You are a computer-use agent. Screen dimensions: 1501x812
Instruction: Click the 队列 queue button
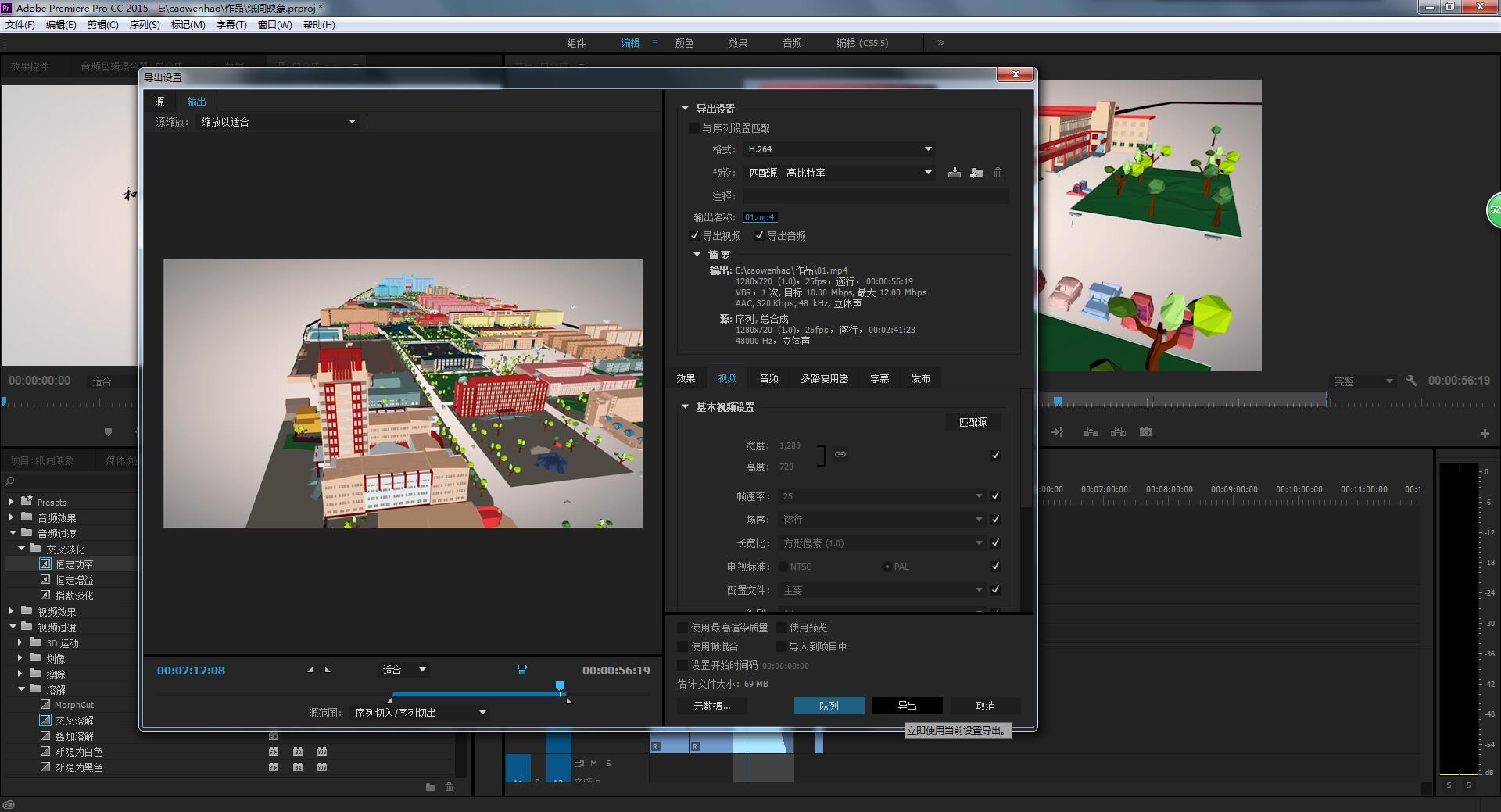tap(829, 706)
